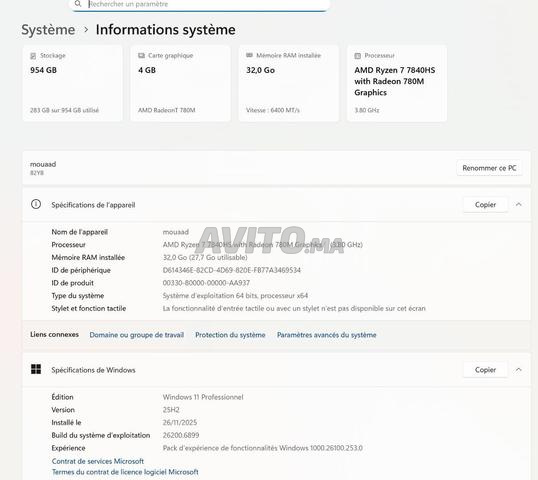Screen dimensions: 538x480
Task: Click the Windows logo beside Spécifications de Windows
Action: click(x=36, y=369)
